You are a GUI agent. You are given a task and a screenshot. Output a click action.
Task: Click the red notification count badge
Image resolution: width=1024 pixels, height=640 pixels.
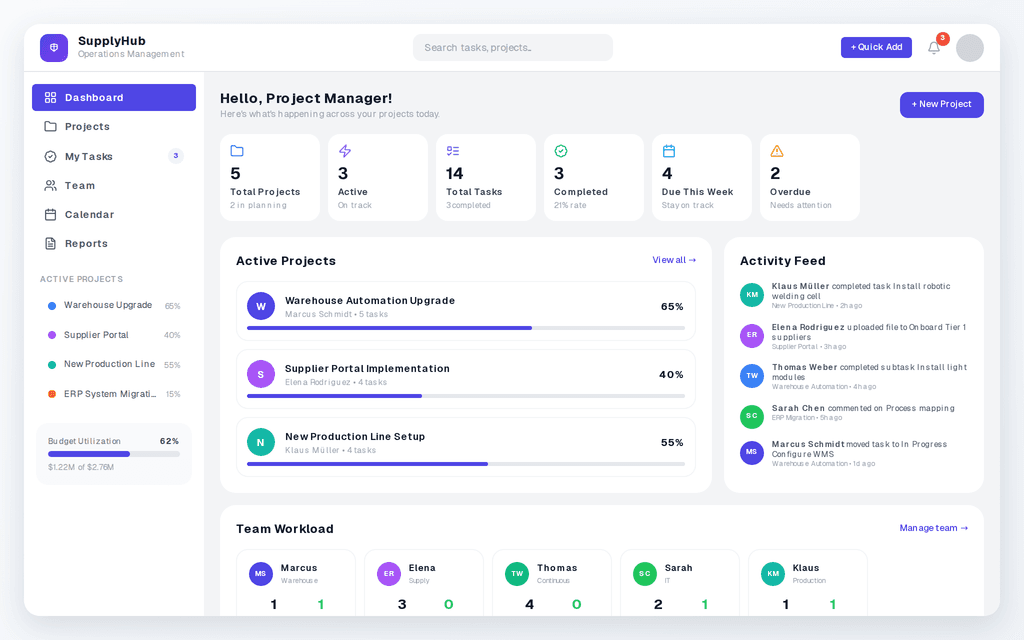click(x=942, y=38)
